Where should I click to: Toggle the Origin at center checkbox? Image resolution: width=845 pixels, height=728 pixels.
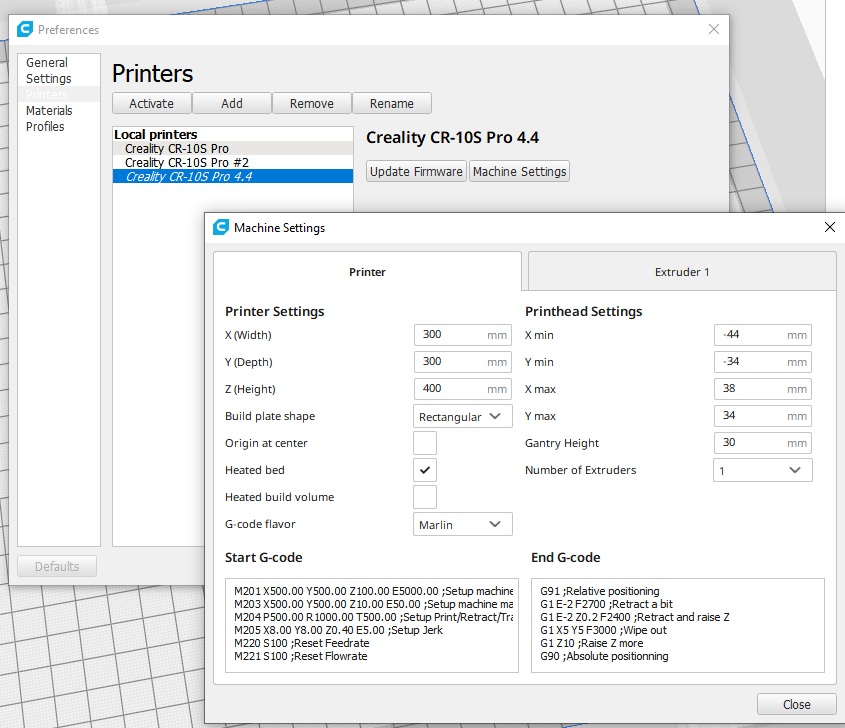(425, 443)
